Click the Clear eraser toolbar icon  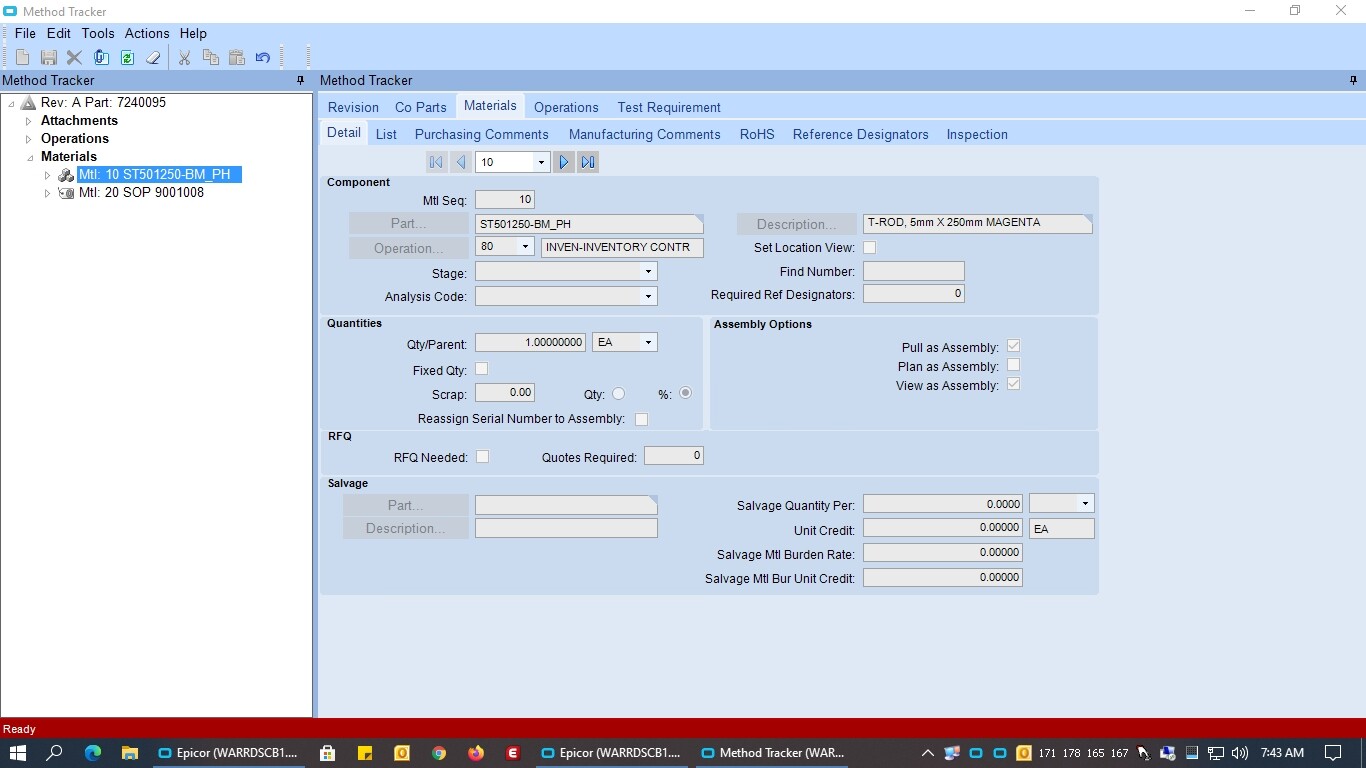(153, 57)
